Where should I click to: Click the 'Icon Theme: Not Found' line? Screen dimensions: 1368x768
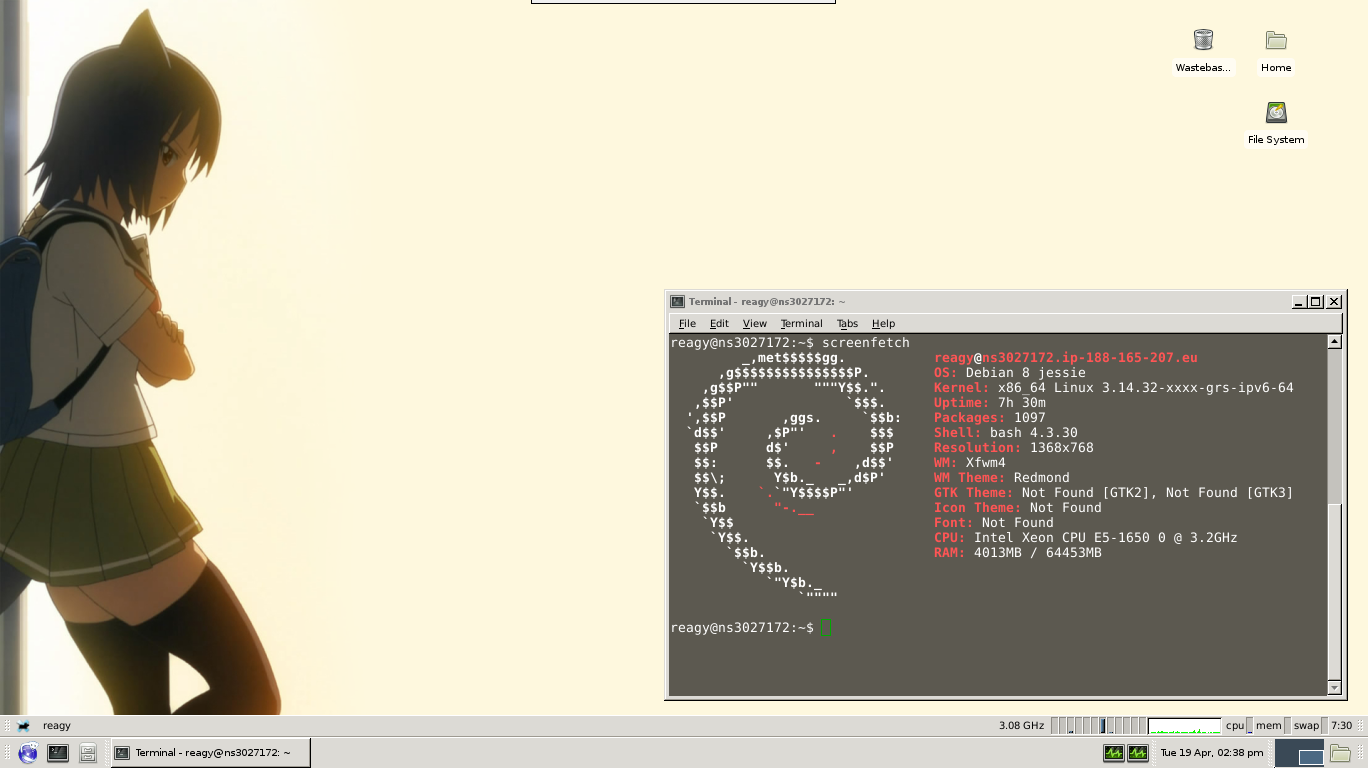[x=1018, y=507]
